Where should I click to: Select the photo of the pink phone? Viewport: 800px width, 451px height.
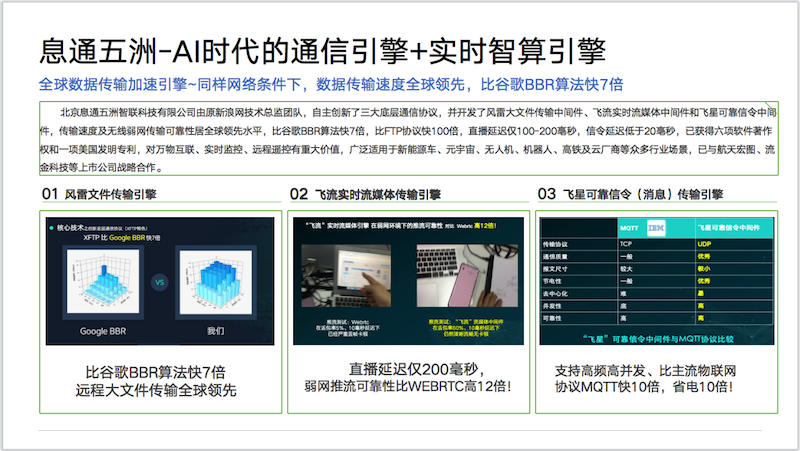point(467,275)
